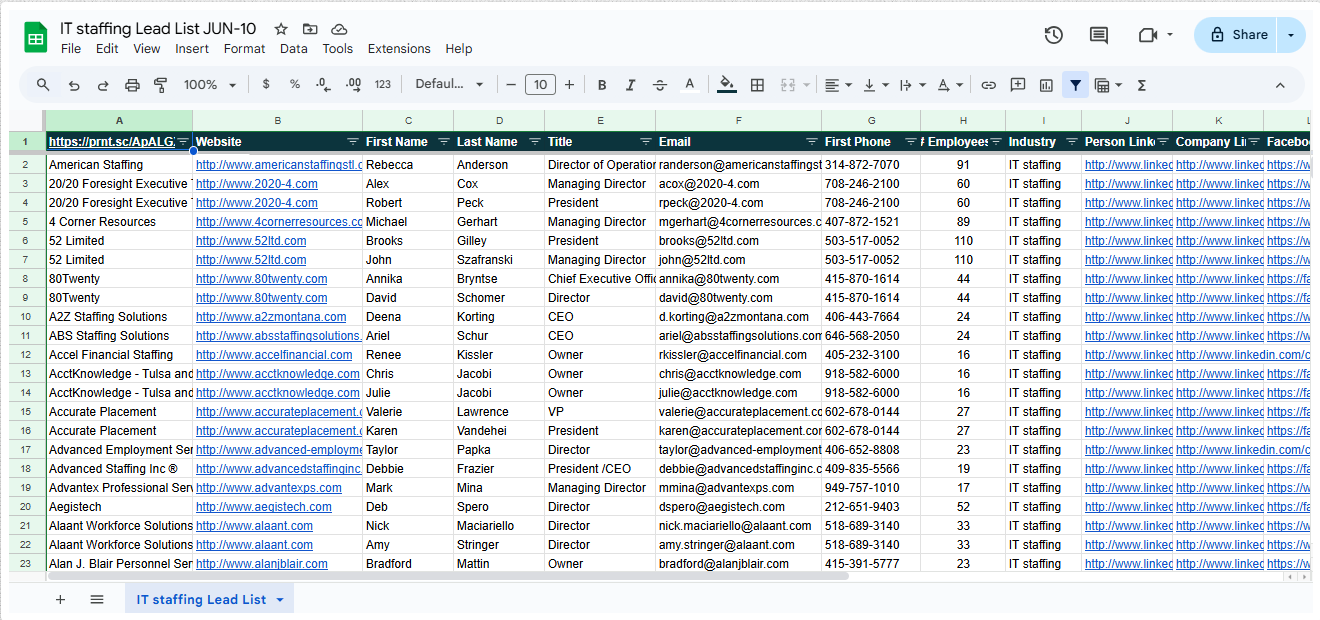Open the Functions sigma menu
This screenshot has width=1320, height=620.
pyautogui.click(x=1141, y=85)
